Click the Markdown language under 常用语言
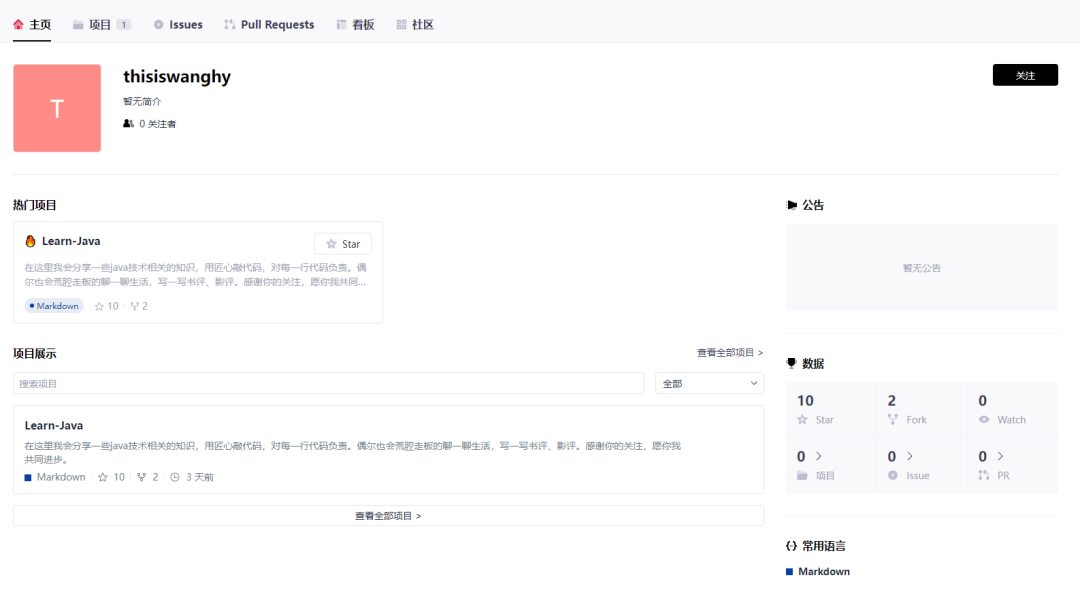1080x601 pixels. pyautogui.click(x=824, y=571)
